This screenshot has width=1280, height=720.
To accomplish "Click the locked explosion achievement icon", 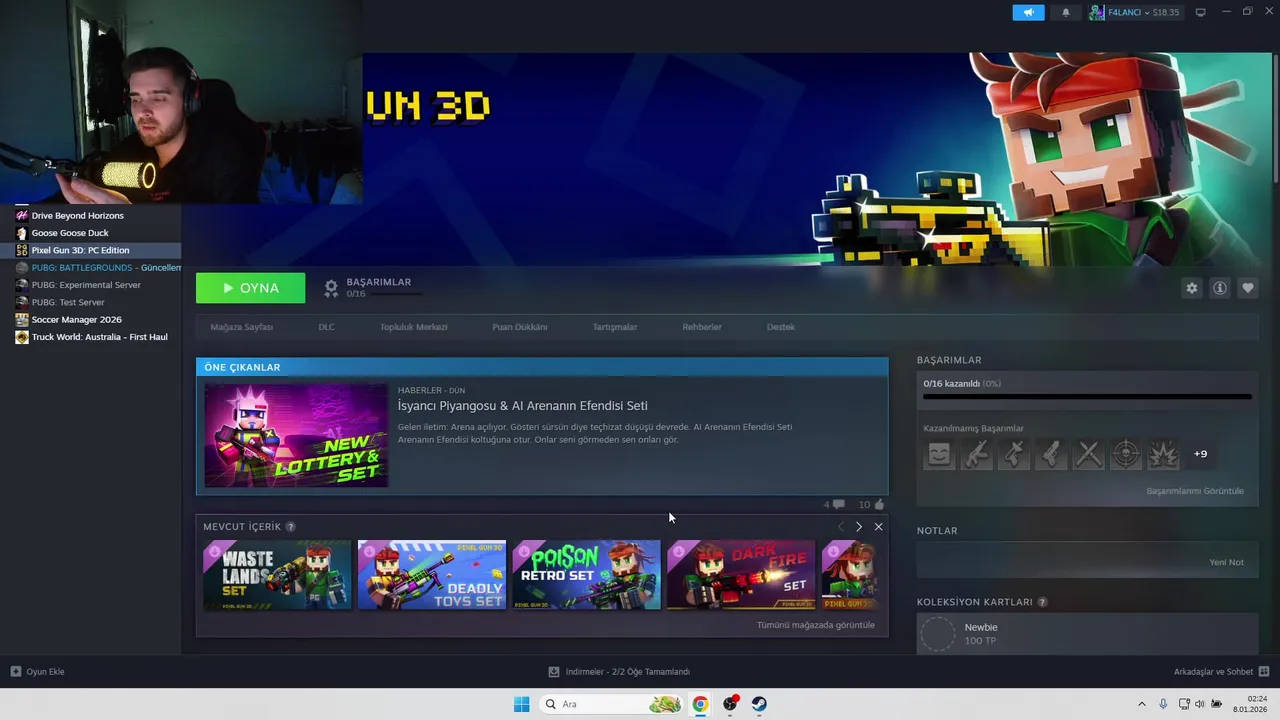I will pos(1163,455).
